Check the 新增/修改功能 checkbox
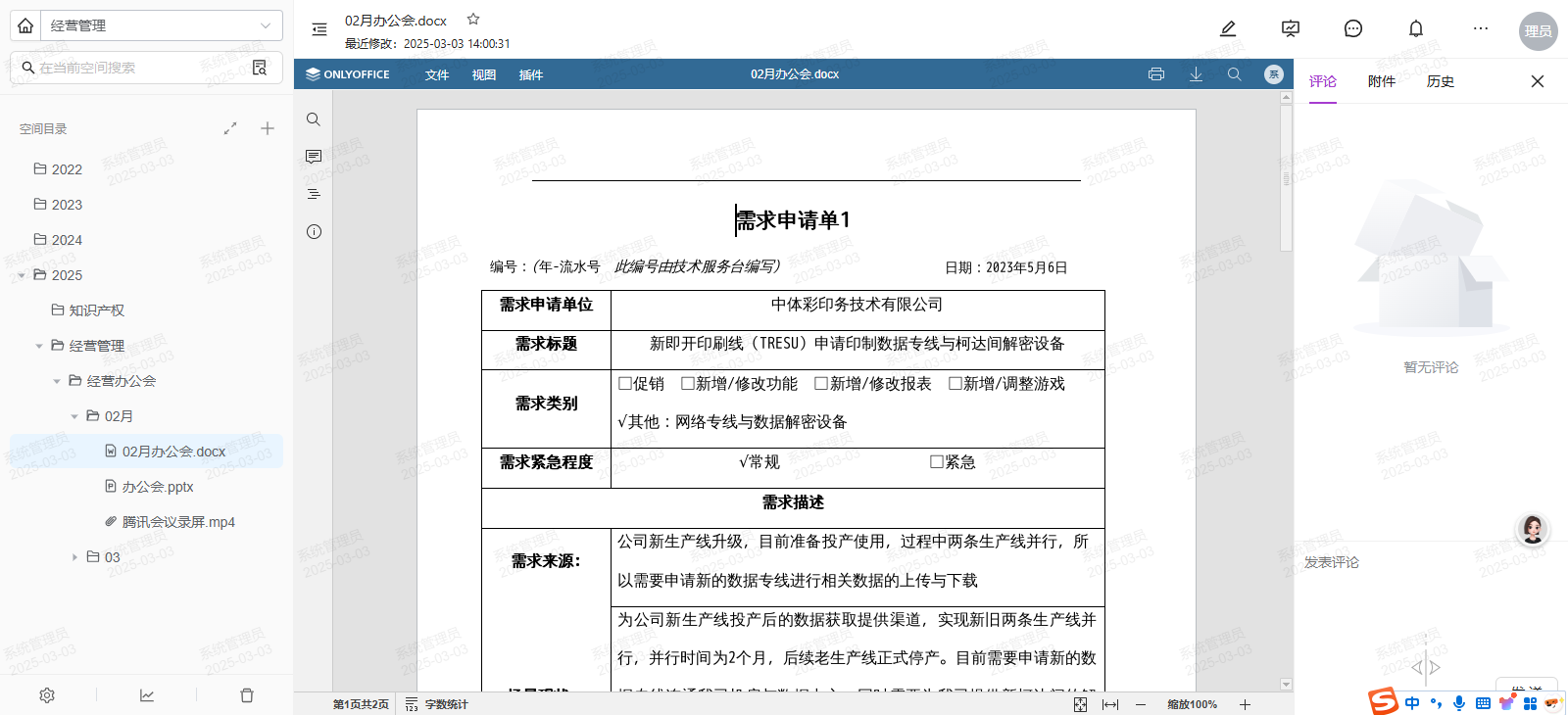Viewport: 1568px width, 715px height. point(688,384)
